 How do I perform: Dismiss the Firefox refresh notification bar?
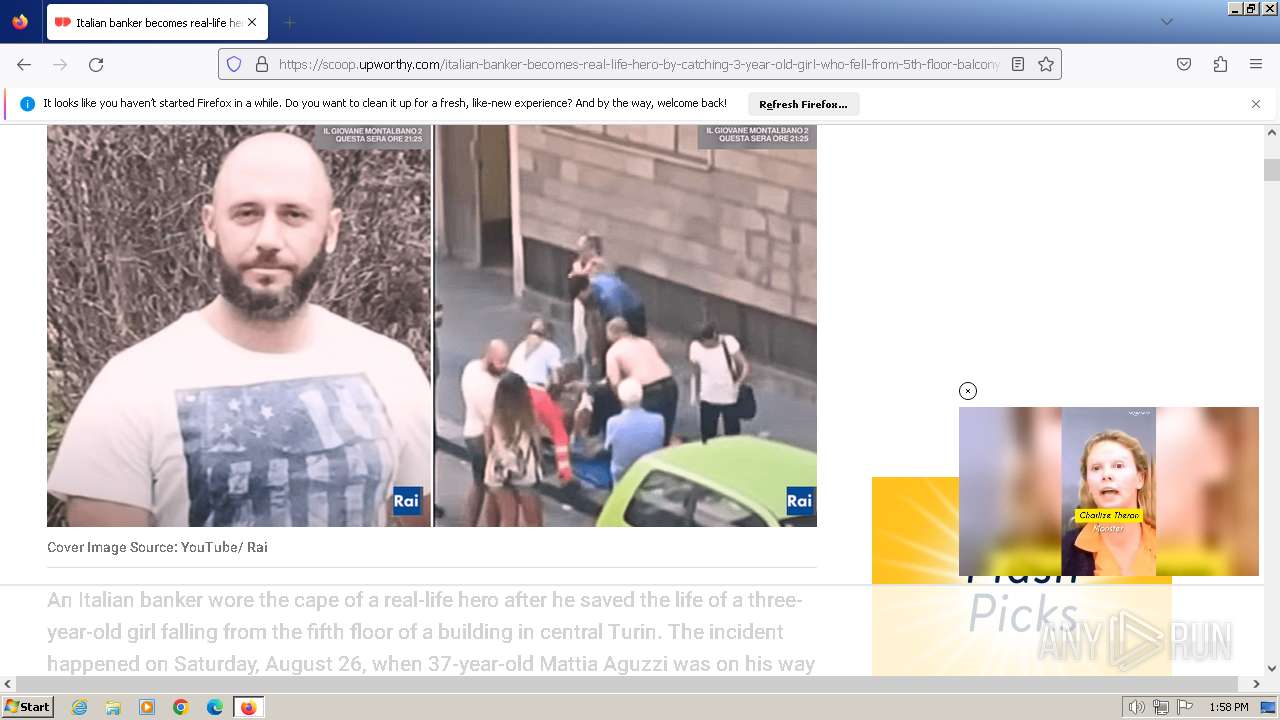click(1256, 104)
